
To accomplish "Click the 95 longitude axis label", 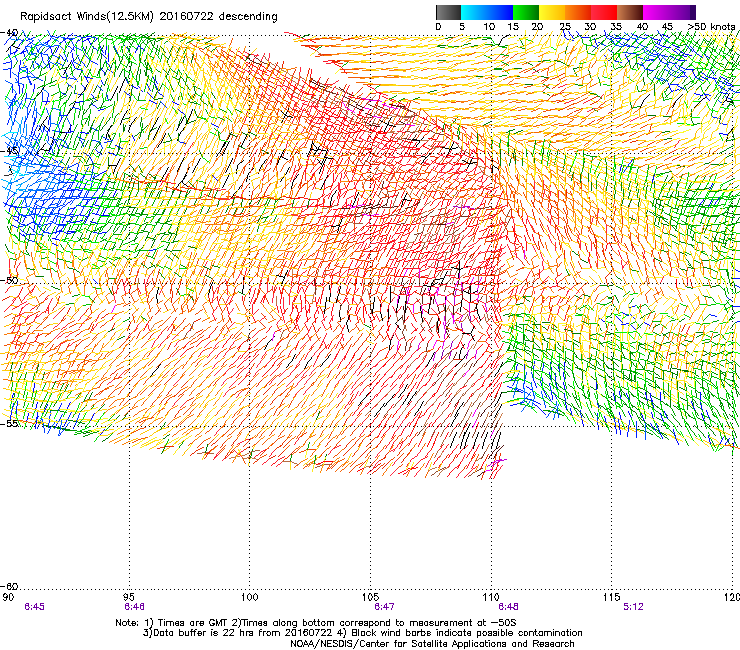I will coord(129,597).
